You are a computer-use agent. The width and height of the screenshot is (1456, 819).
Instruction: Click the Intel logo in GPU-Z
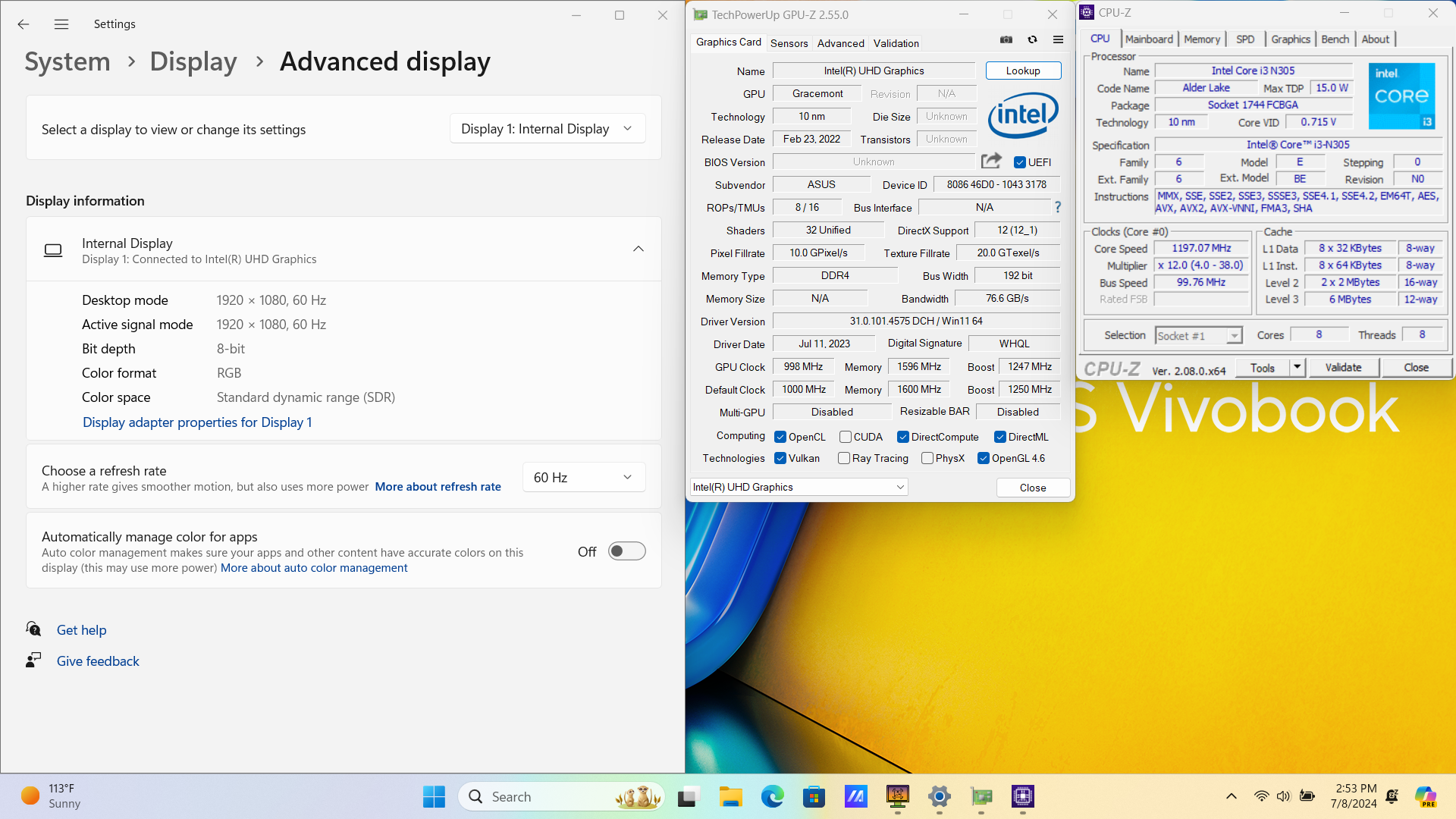click(x=1023, y=115)
